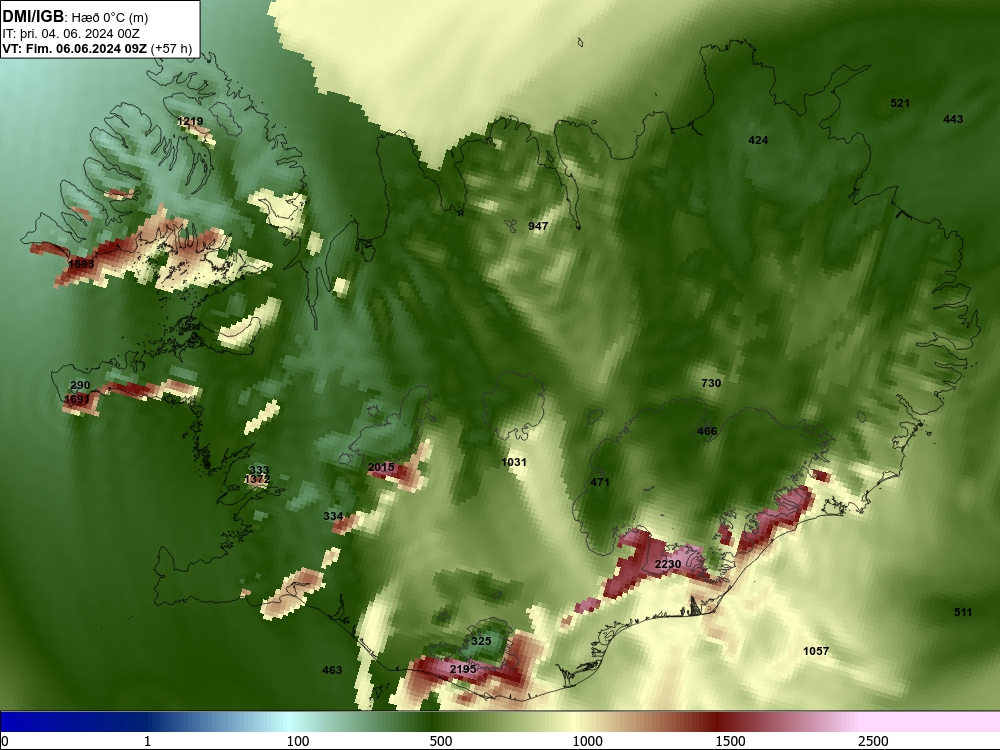
Task: Click the 2195 value label
Action: [463, 669]
